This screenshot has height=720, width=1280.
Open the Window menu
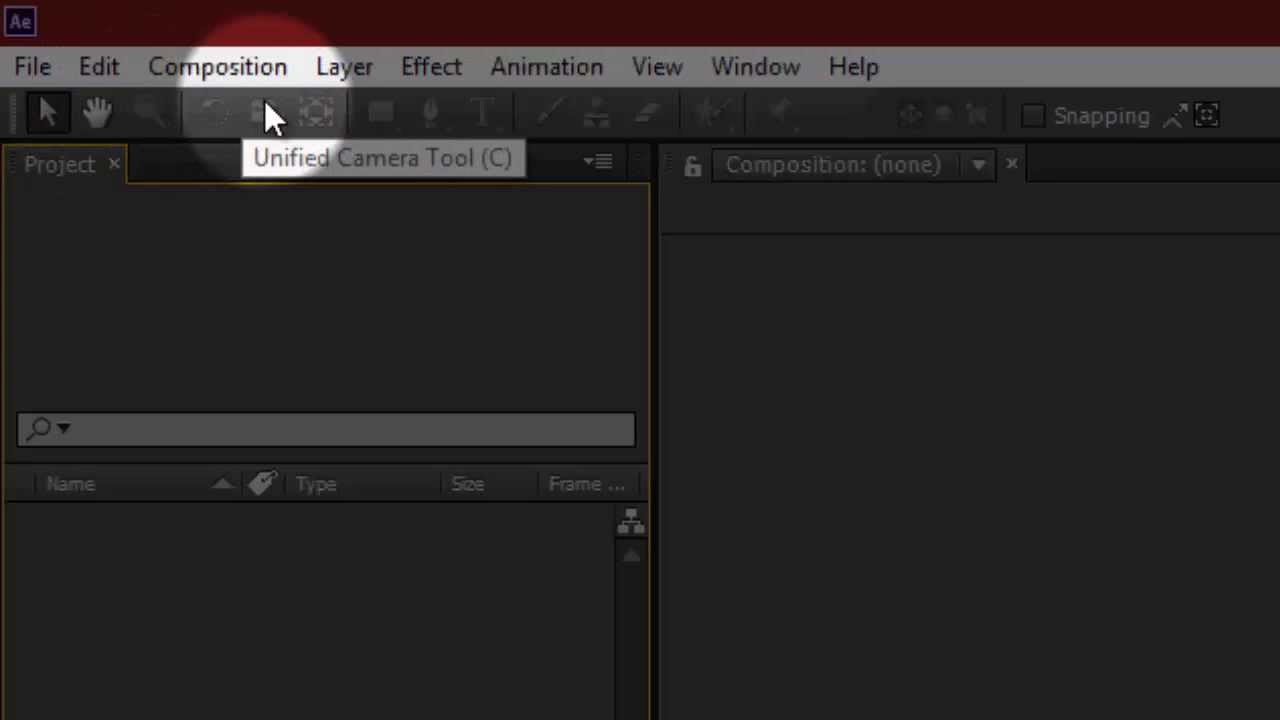tap(756, 67)
